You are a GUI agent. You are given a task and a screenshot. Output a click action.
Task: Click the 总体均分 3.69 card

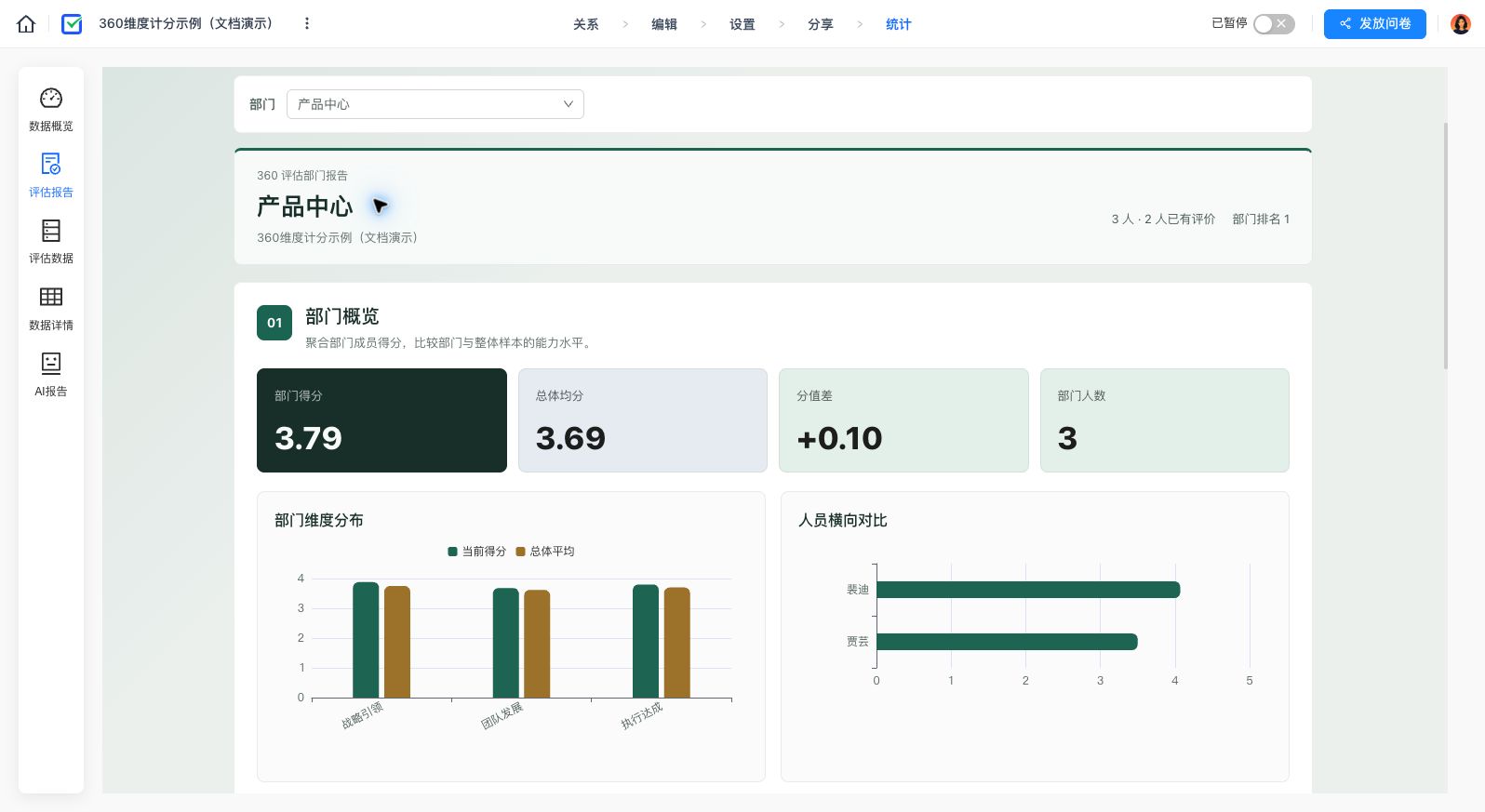pos(643,420)
